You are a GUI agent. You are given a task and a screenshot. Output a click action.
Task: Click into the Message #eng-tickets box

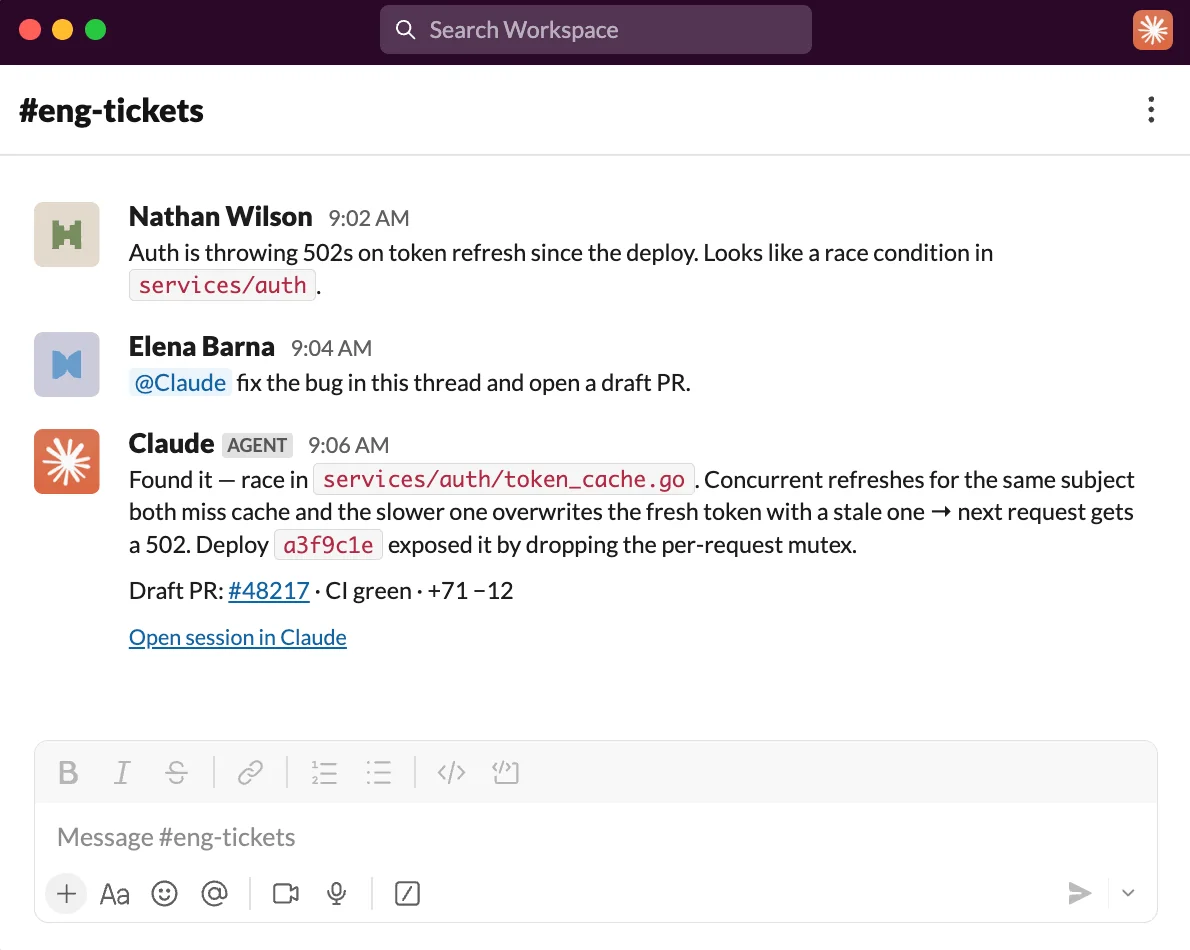point(596,837)
